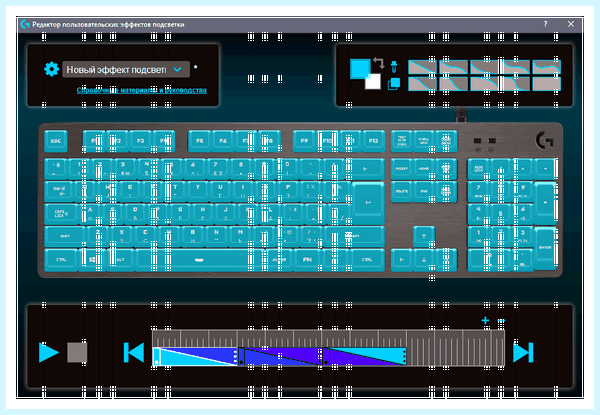Select the numpad 1 key
The width and height of the screenshot is (600, 415).
(479, 236)
